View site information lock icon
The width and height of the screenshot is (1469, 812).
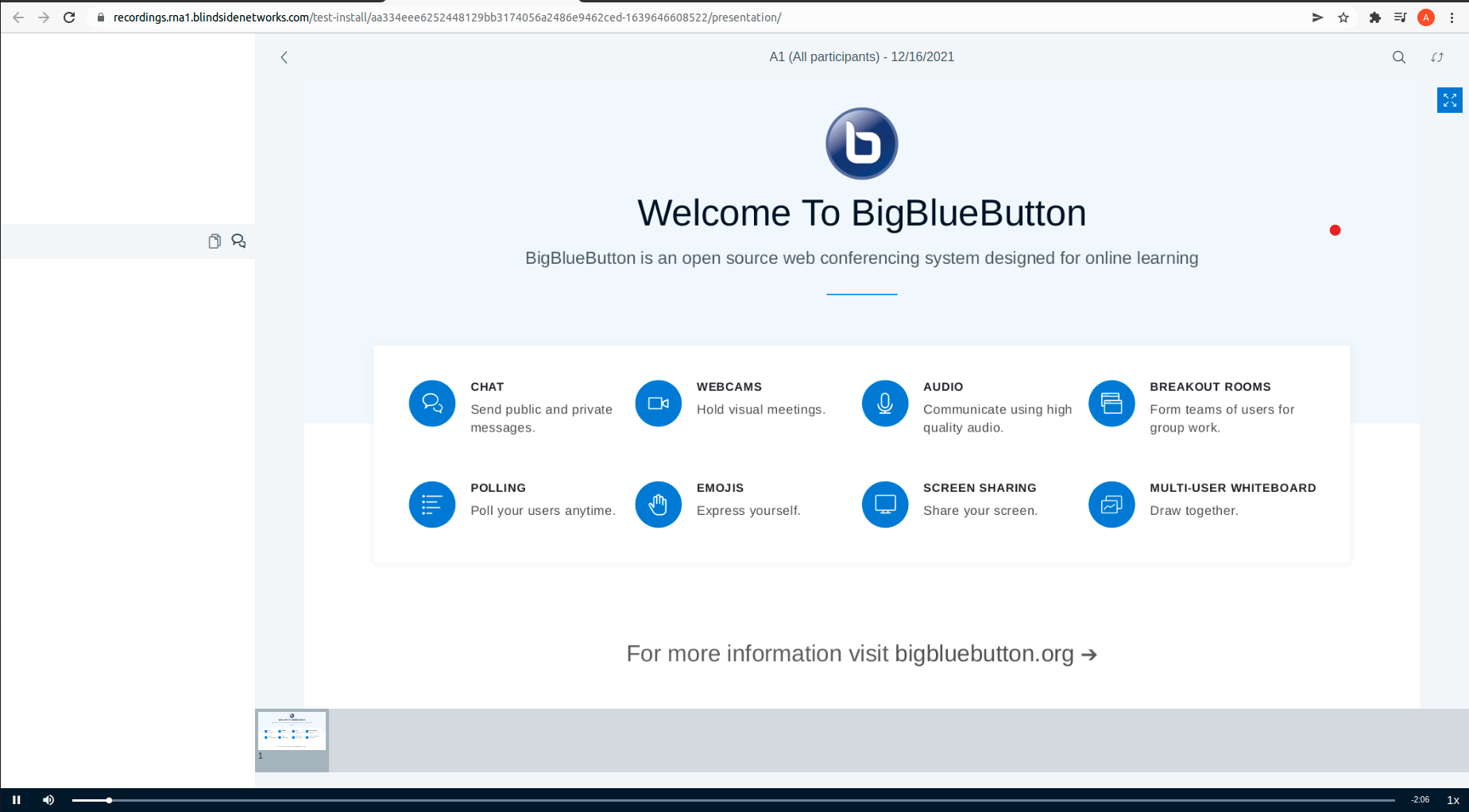click(101, 17)
